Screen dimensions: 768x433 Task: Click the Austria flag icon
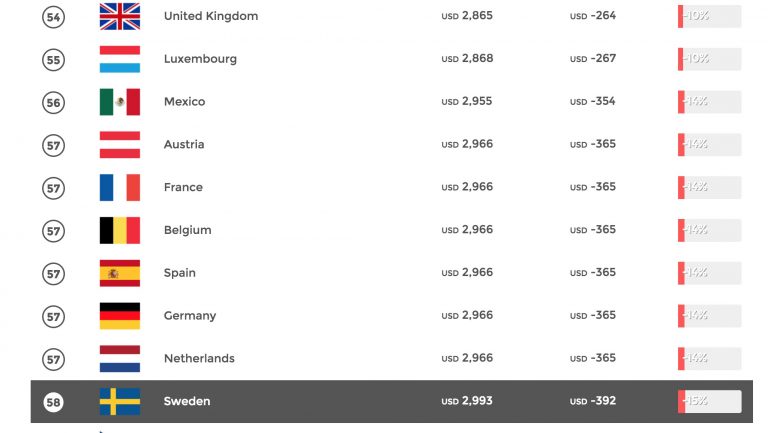(x=119, y=145)
